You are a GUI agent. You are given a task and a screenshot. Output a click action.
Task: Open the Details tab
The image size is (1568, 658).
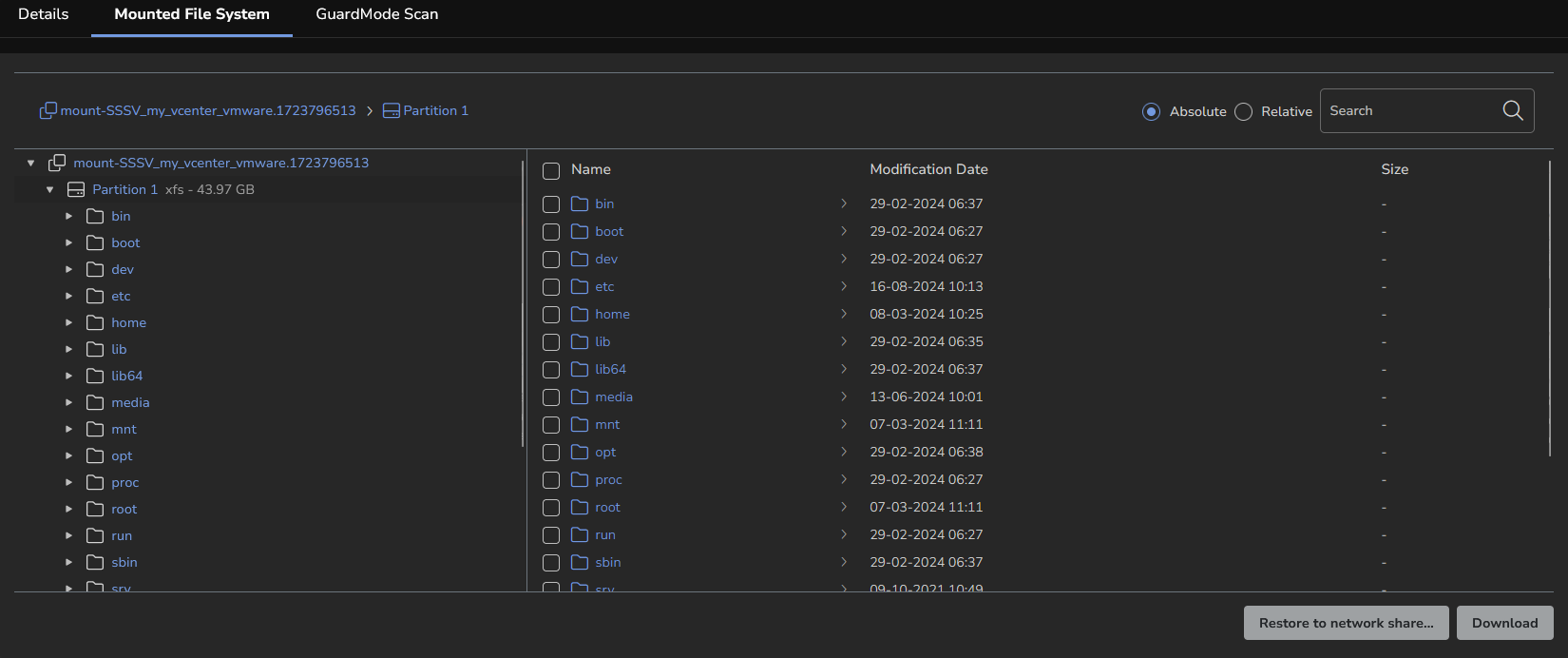pos(44,14)
